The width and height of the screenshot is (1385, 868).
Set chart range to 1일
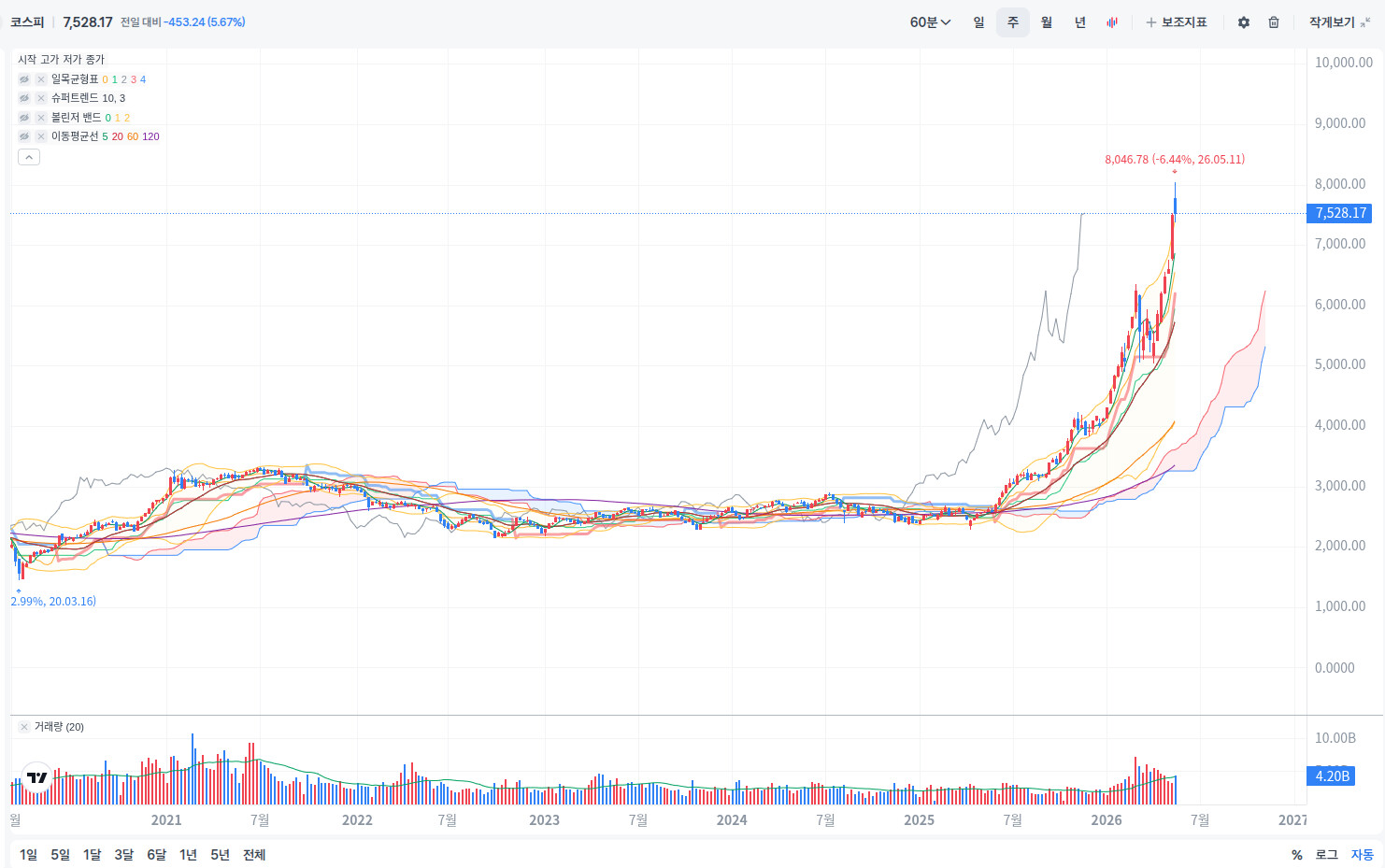click(29, 855)
